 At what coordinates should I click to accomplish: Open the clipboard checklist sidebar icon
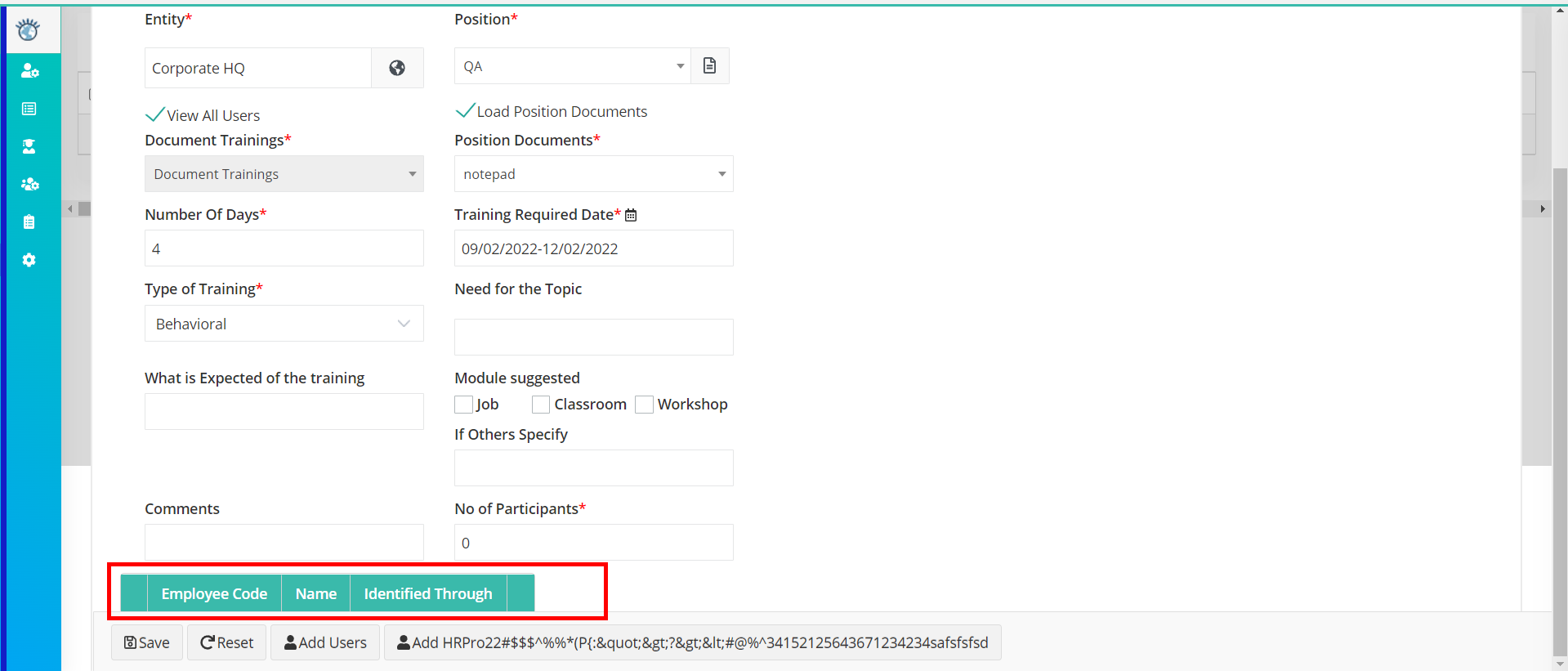coord(29,221)
